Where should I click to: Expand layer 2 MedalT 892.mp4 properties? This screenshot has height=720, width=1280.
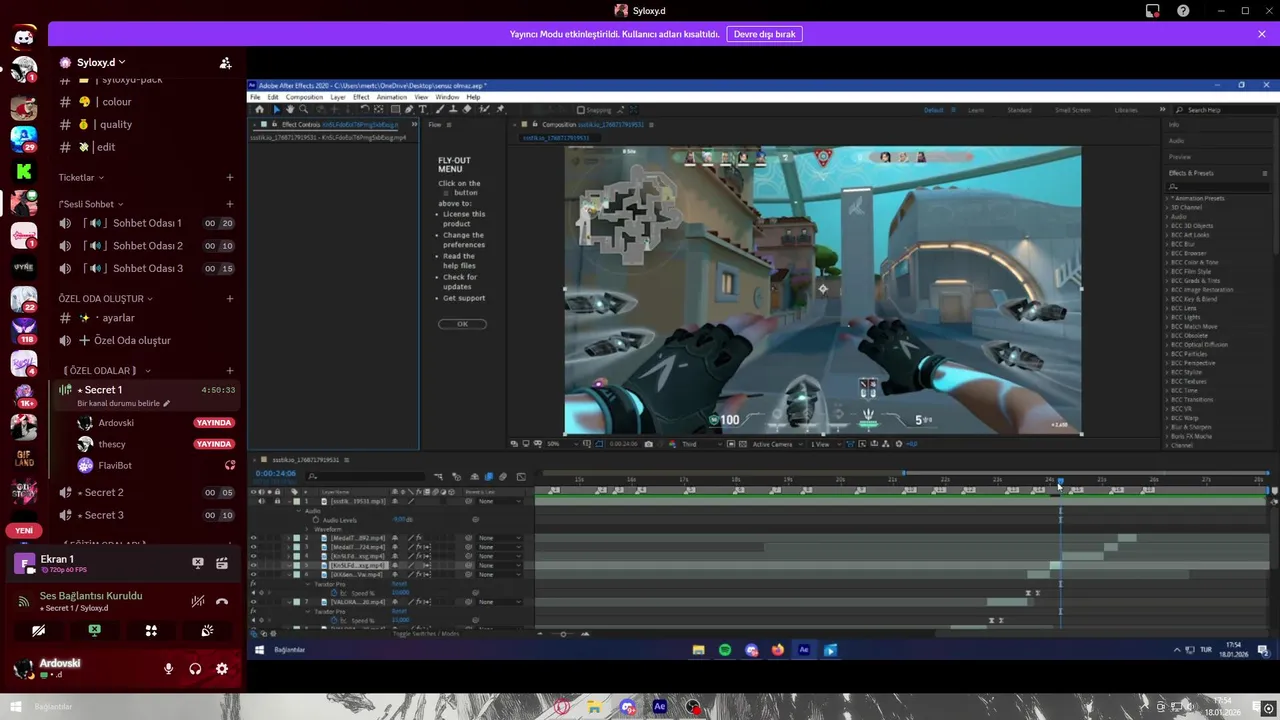pos(289,538)
